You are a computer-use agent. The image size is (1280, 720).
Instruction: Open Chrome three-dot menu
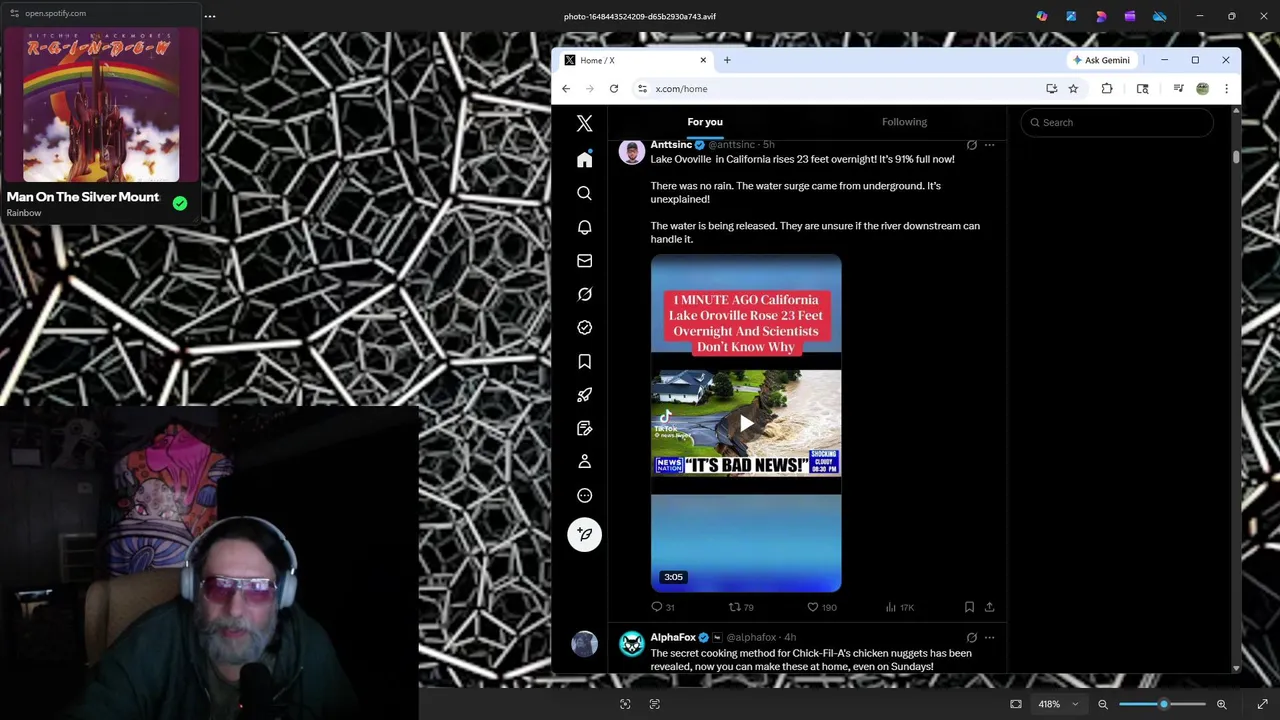click(1226, 89)
